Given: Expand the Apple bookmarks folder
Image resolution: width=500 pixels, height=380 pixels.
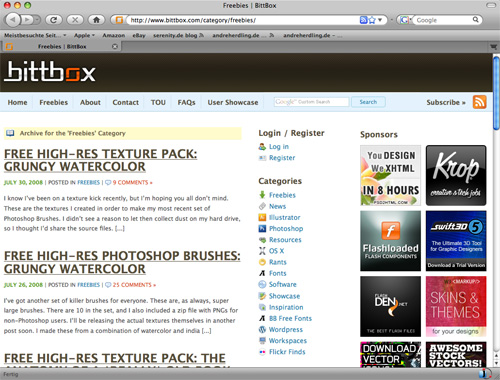Looking at the screenshot, I should coord(84,35).
